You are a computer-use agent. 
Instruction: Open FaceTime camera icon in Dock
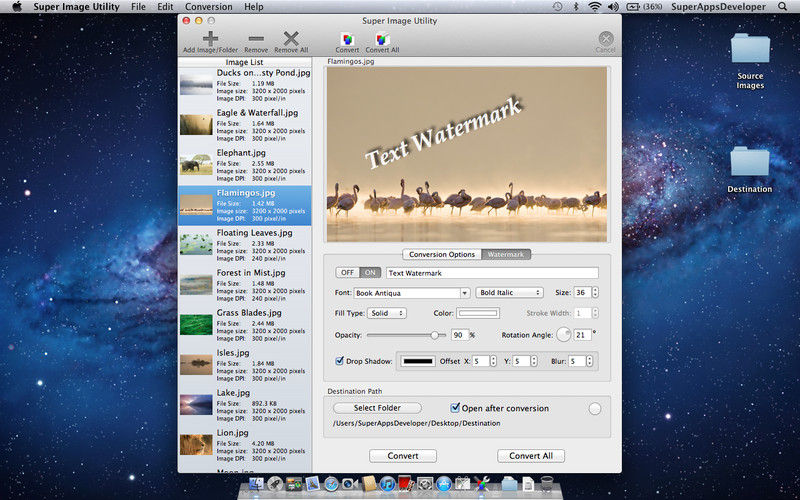[x=350, y=484]
